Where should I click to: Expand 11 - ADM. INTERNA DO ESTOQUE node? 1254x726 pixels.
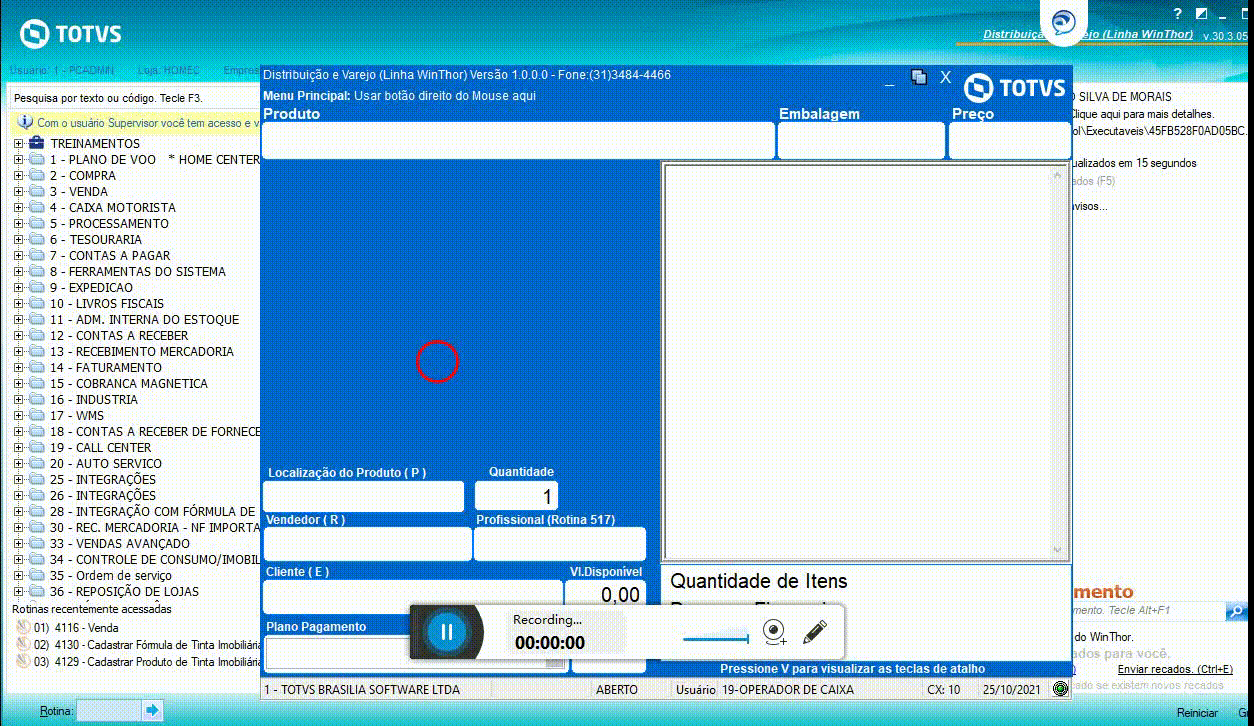click(x=18, y=319)
